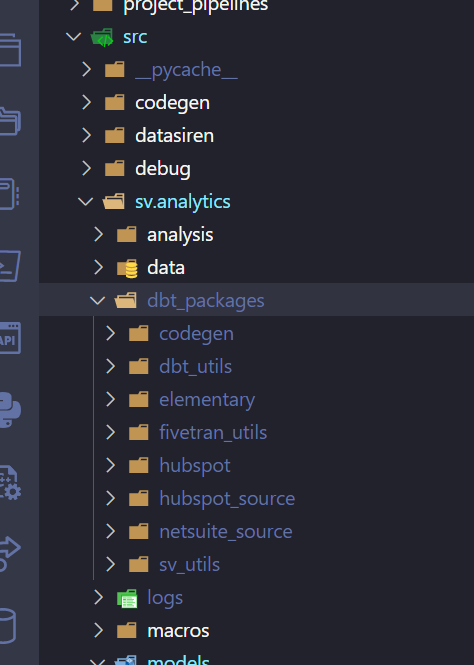Click the file settings gear icon in sidebar
The image size is (474, 665).
[x=10, y=483]
